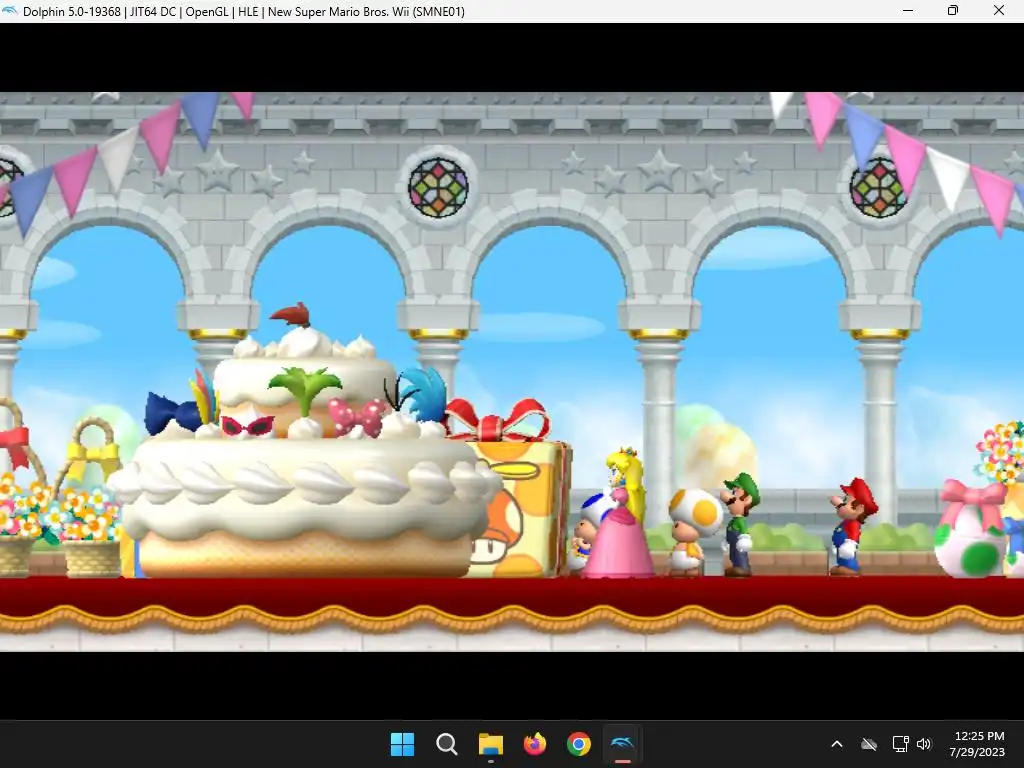Show hidden system tray icons
Viewport: 1024px width, 768px height.
[837, 744]
